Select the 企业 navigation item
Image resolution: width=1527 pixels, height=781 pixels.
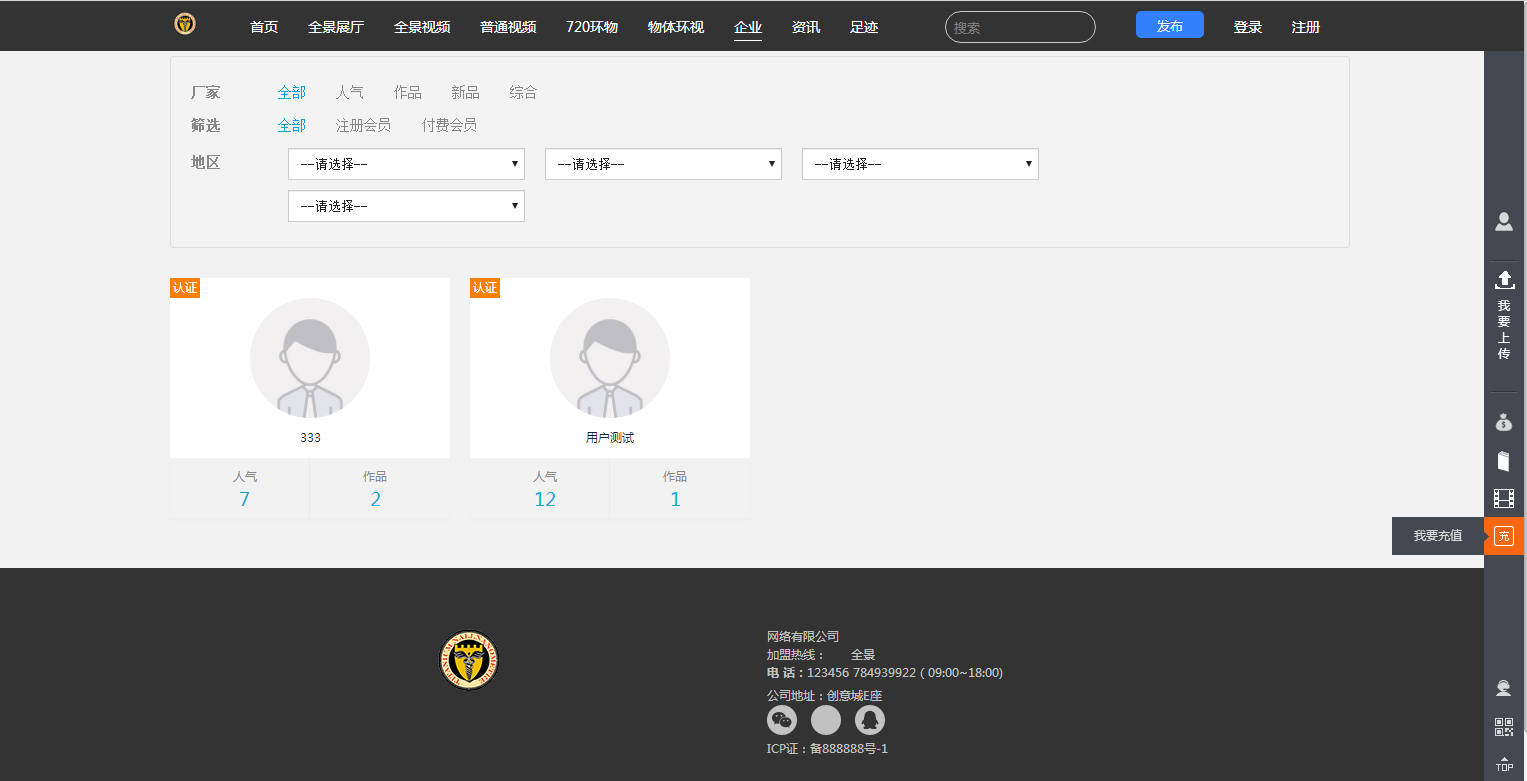[x=748, y=27]
